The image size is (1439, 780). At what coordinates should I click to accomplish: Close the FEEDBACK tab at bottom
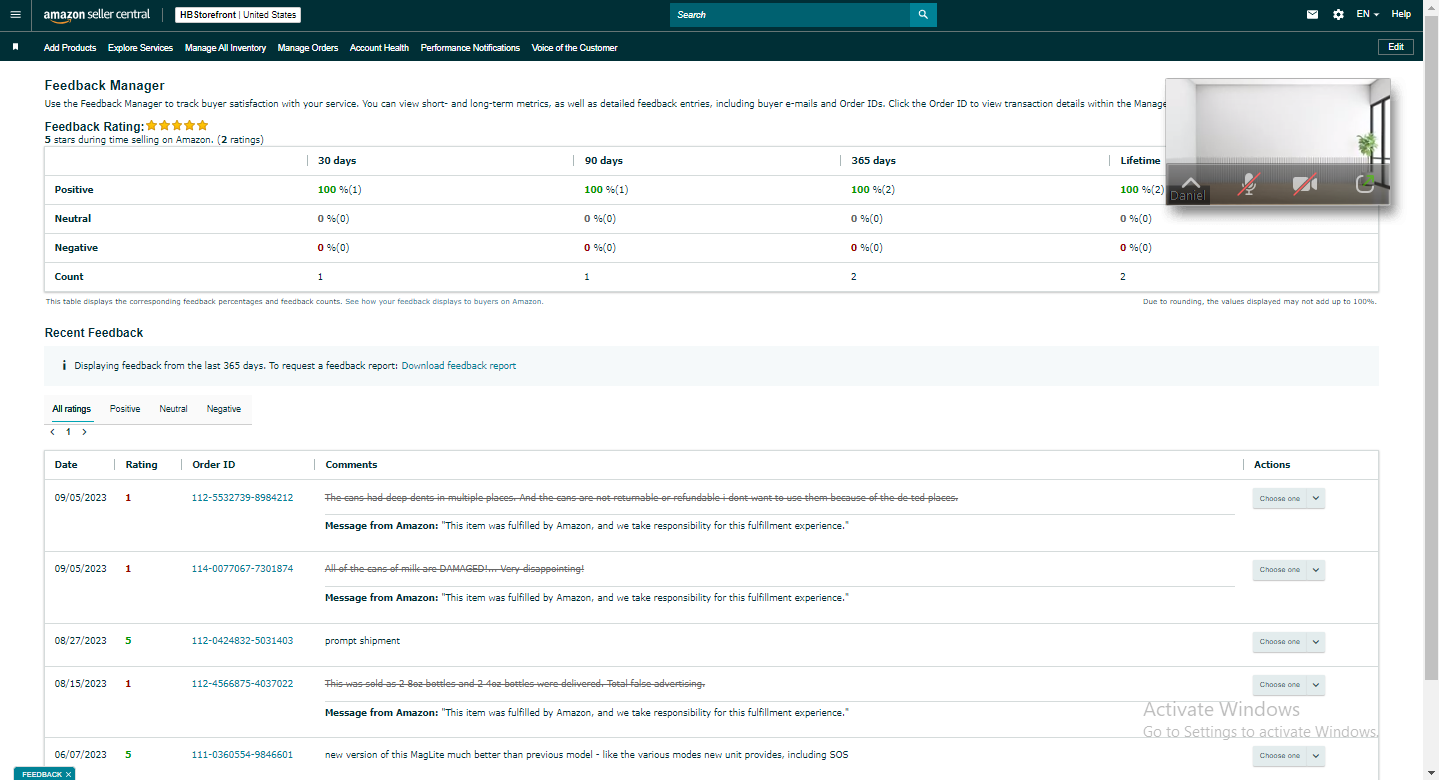coord(68,775)
